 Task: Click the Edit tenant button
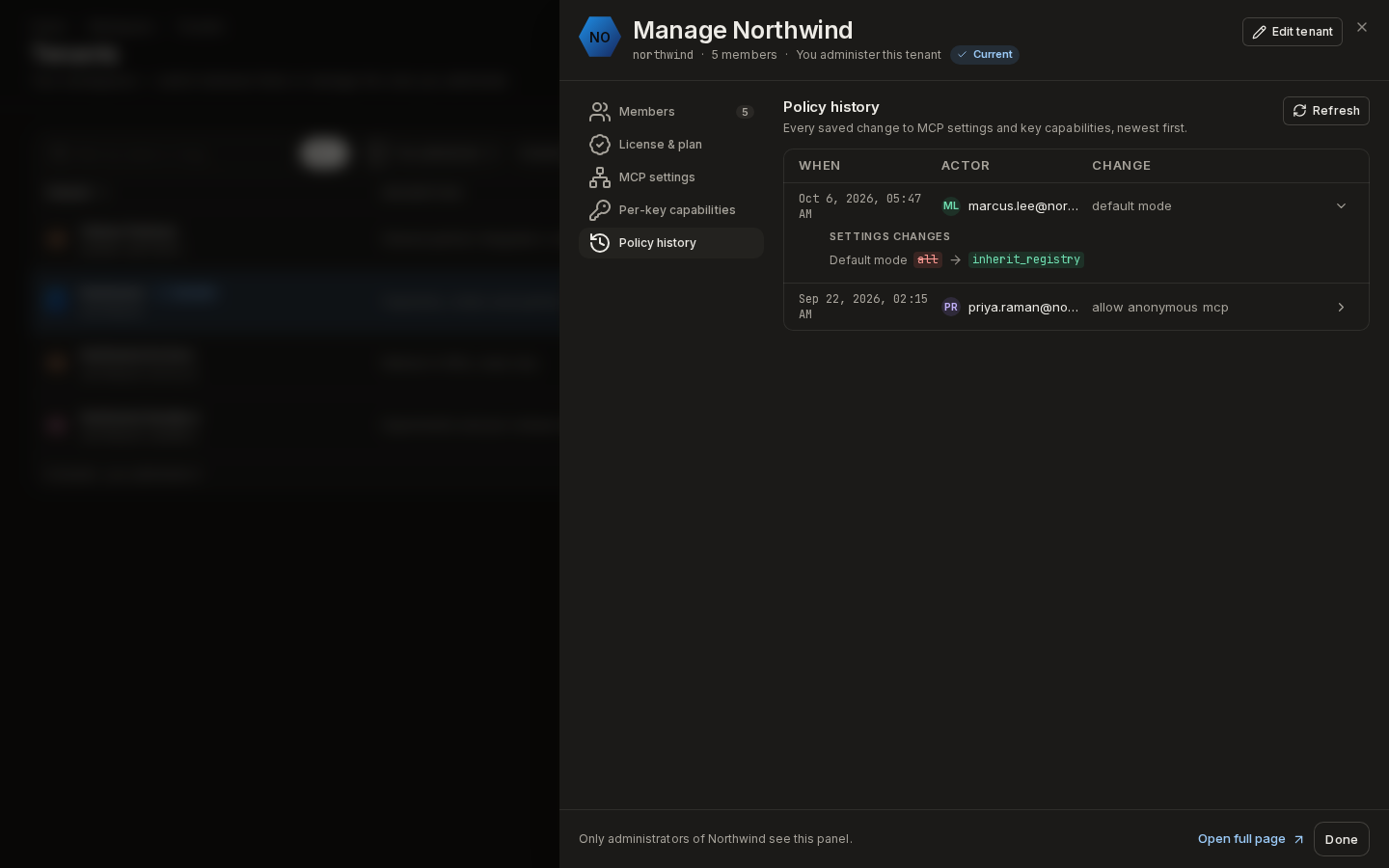click(x=1293, y=32)
